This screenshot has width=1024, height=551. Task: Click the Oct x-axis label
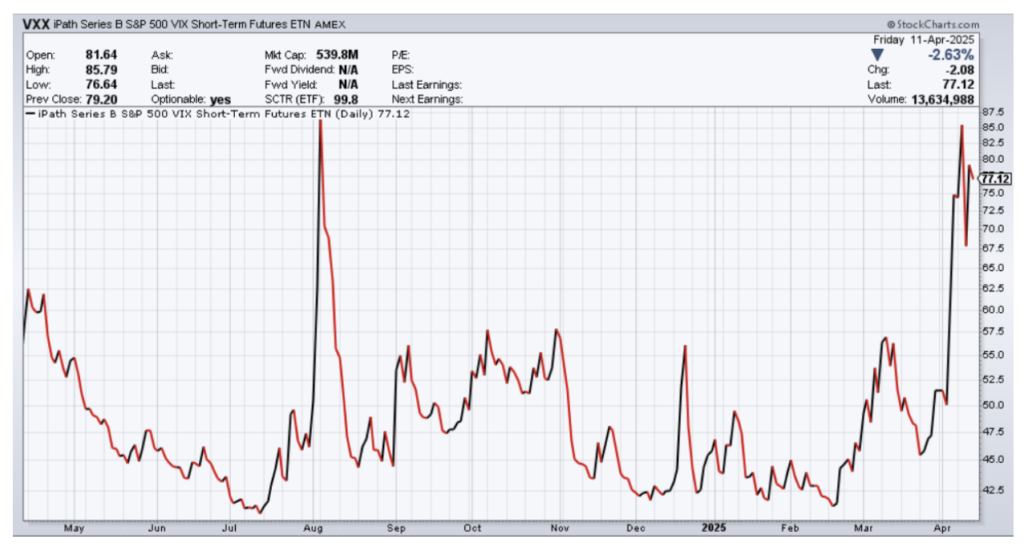tap(472, 528)
